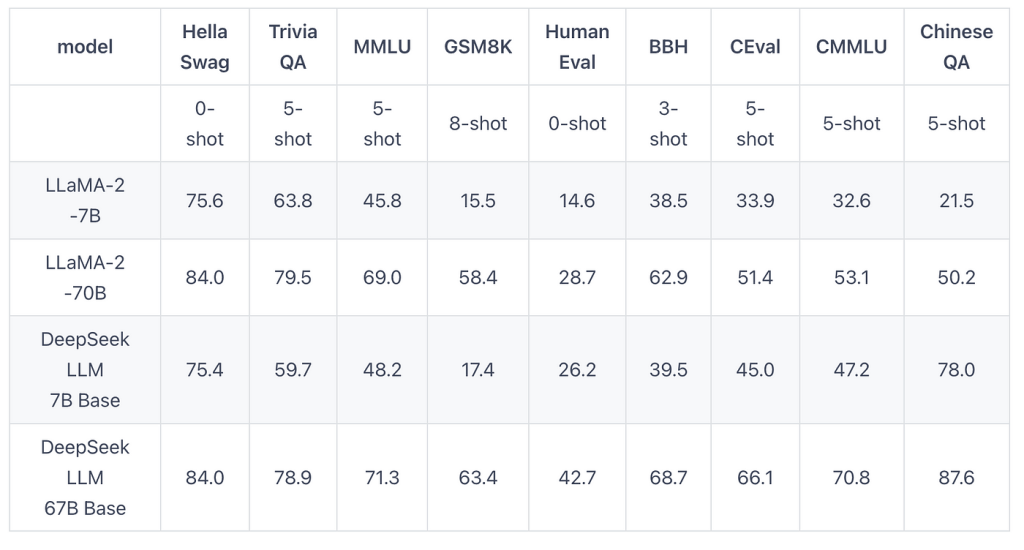Click the Trivia QA column header
Screen dimensions: 1024x550
point(293,47)
